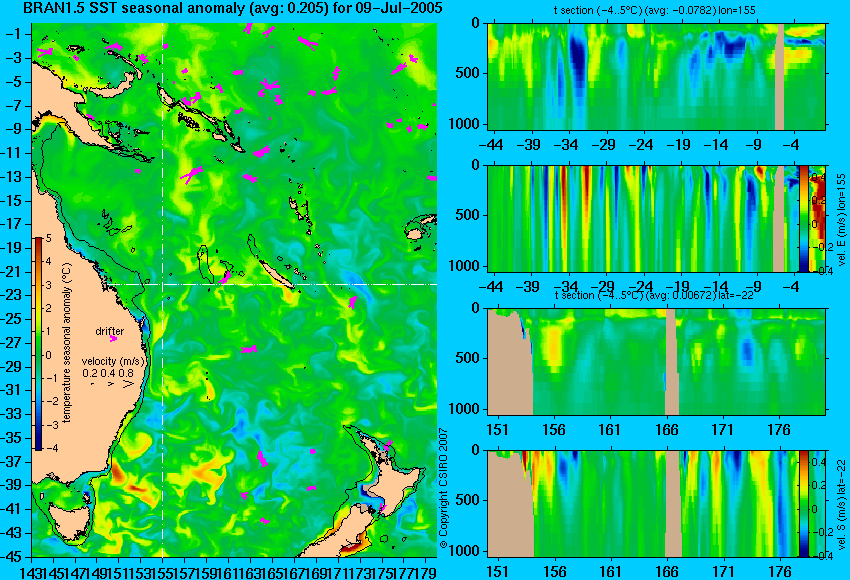Select the temperature section plot for lat=-22

(656, 361)
